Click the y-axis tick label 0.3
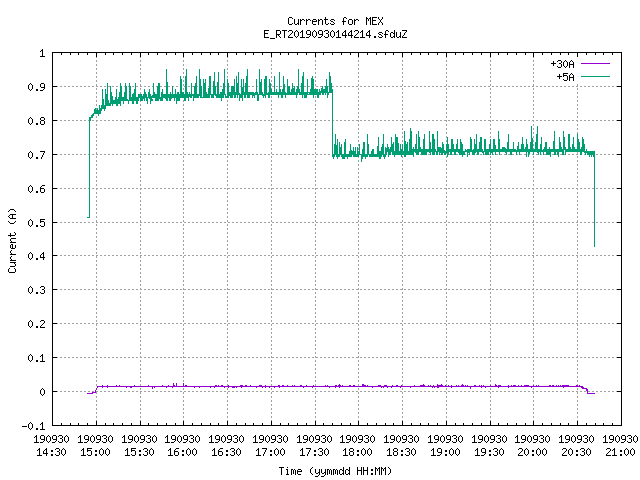This screenshot has width=640, height=480. [x=36, y=290]
